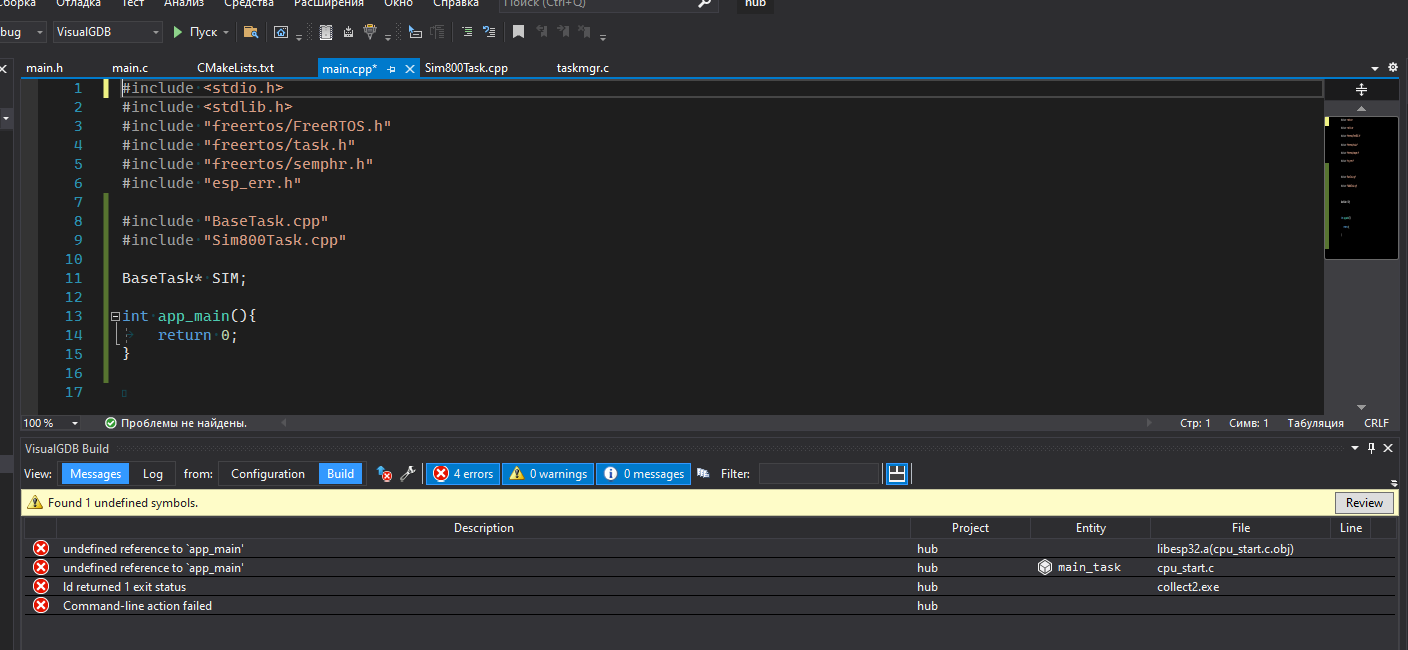Open the 100 % zoom dropdown
This screenshot has height=650, width=1408.
tap(74, 424)
